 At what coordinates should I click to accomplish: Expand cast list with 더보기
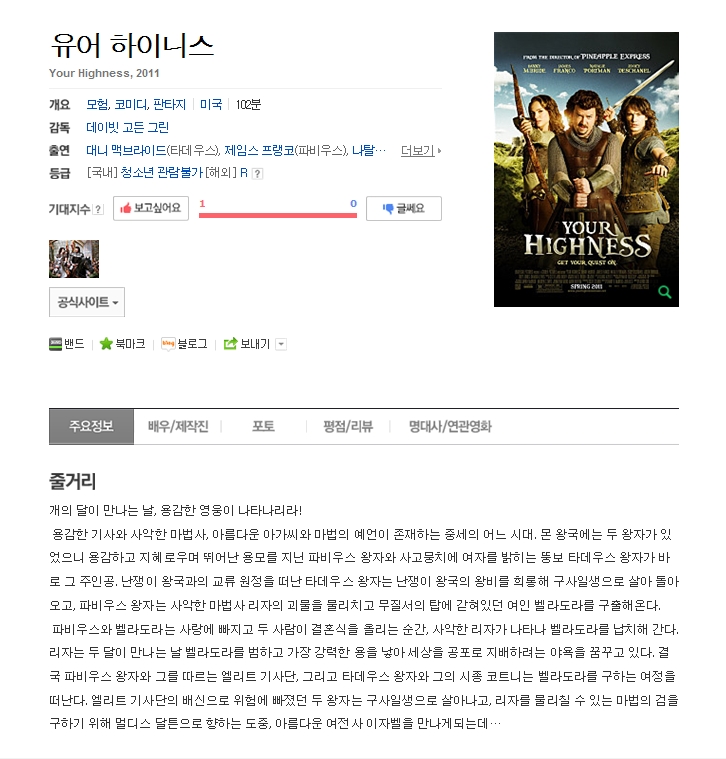pyautogui.click(x=421, y=151)
